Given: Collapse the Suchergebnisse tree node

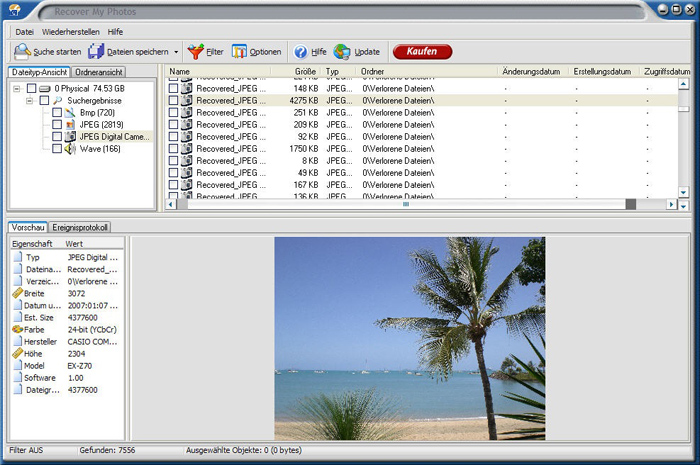Looking at the screenshot, I should (31, 101).
